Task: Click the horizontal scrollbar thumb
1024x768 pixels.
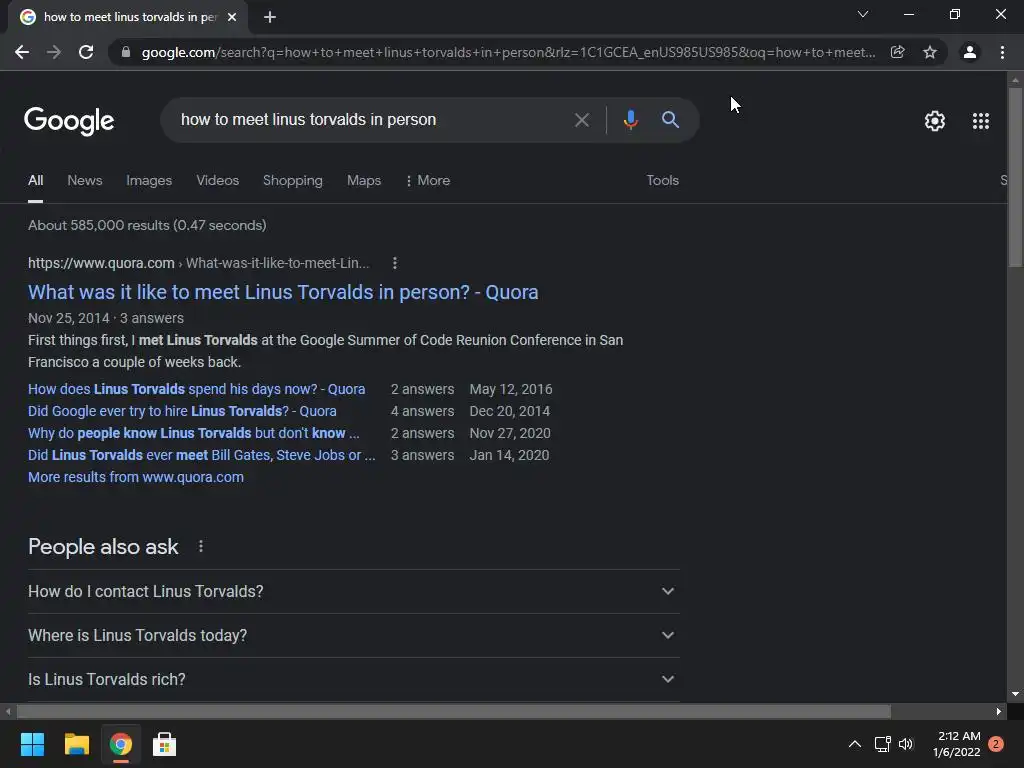Action: [x=454, y=711]
